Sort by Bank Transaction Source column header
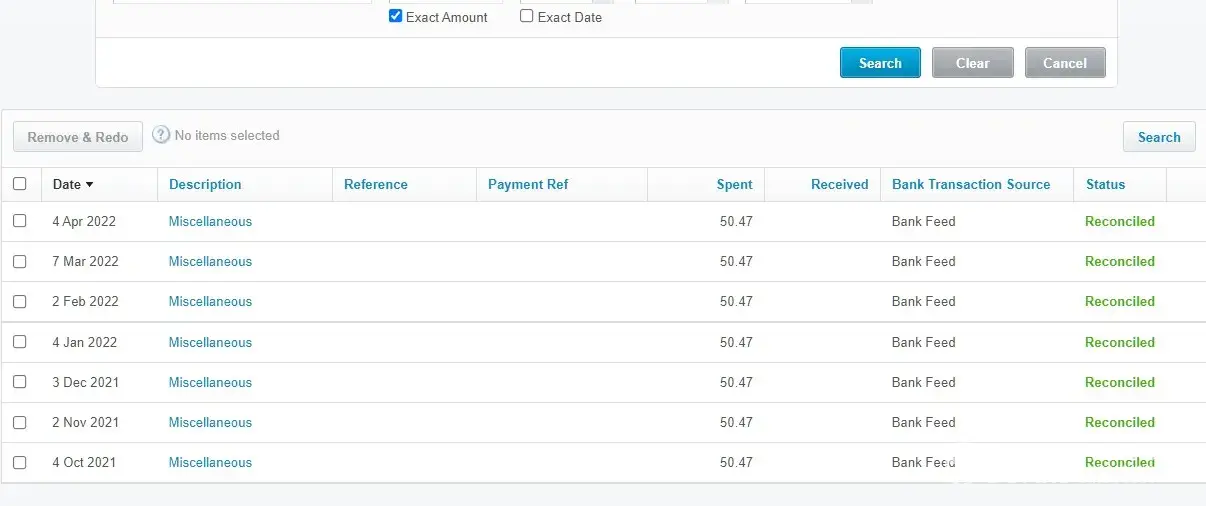This screenshot has height=506, width=1206. [x=971, y=184]
